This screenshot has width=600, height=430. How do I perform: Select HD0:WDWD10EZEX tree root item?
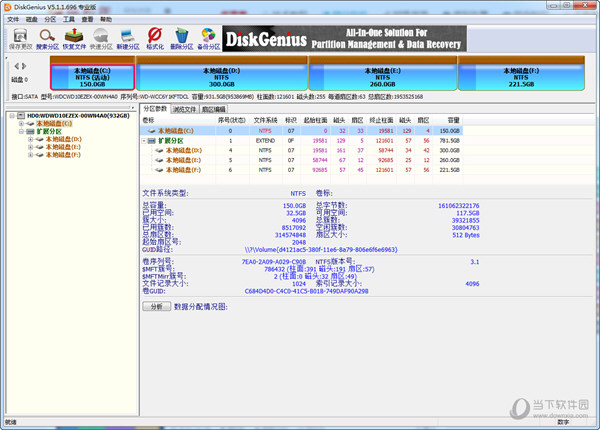(x=78, y=116)
